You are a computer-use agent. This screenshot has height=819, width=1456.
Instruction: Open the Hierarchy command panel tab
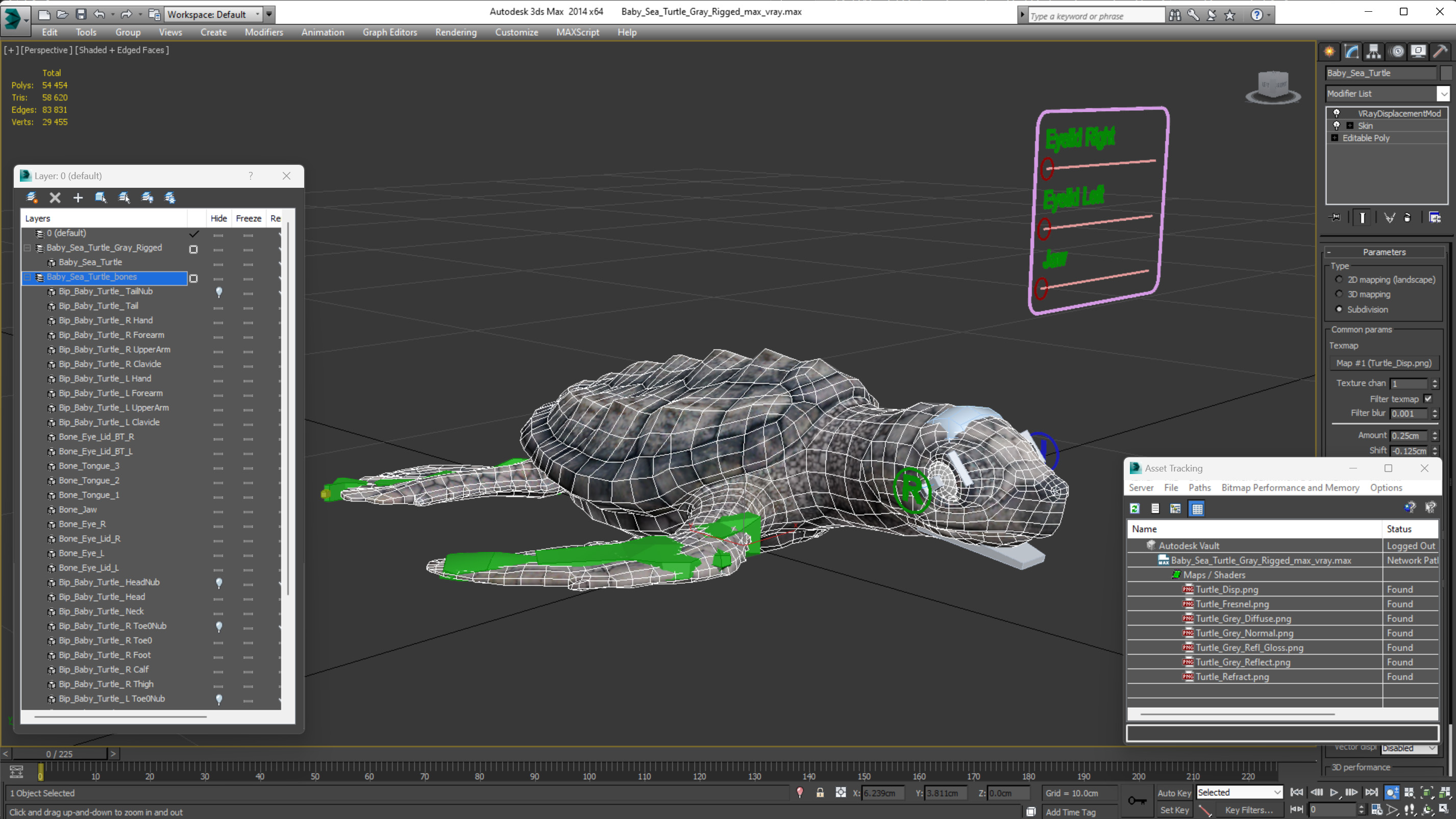click(x=1373, y=52)
